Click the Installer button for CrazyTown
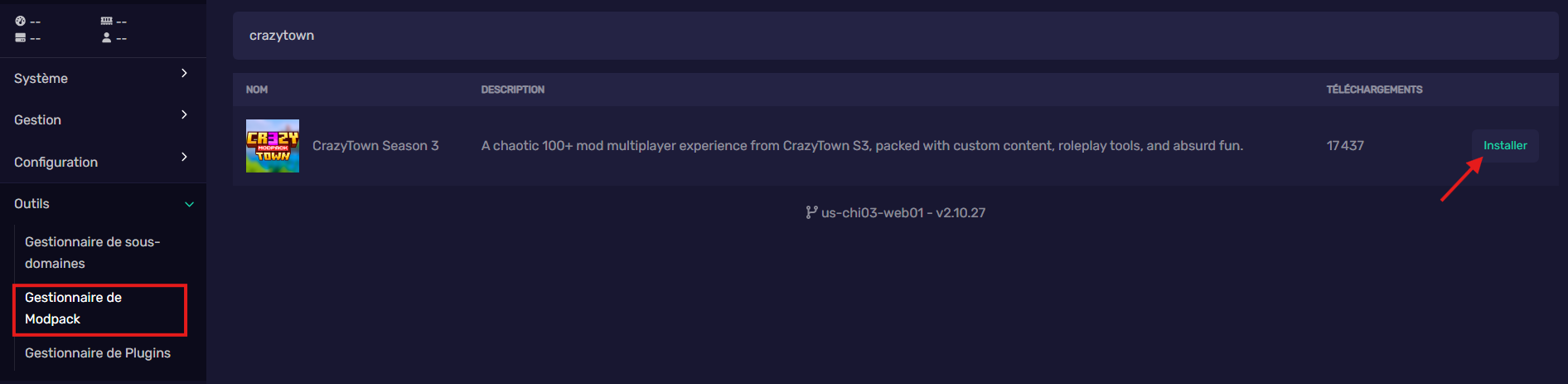 pyautogui.click(x=1505, y=145)
